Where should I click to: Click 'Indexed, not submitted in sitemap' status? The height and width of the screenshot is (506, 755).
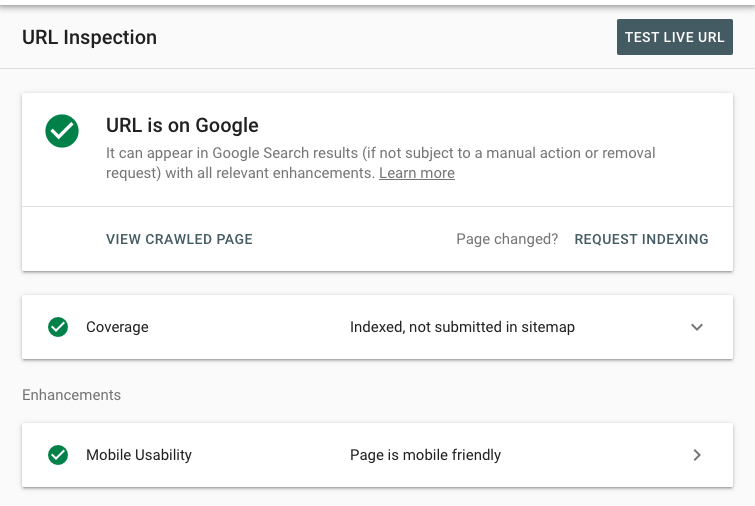click(x=462, y=327)
